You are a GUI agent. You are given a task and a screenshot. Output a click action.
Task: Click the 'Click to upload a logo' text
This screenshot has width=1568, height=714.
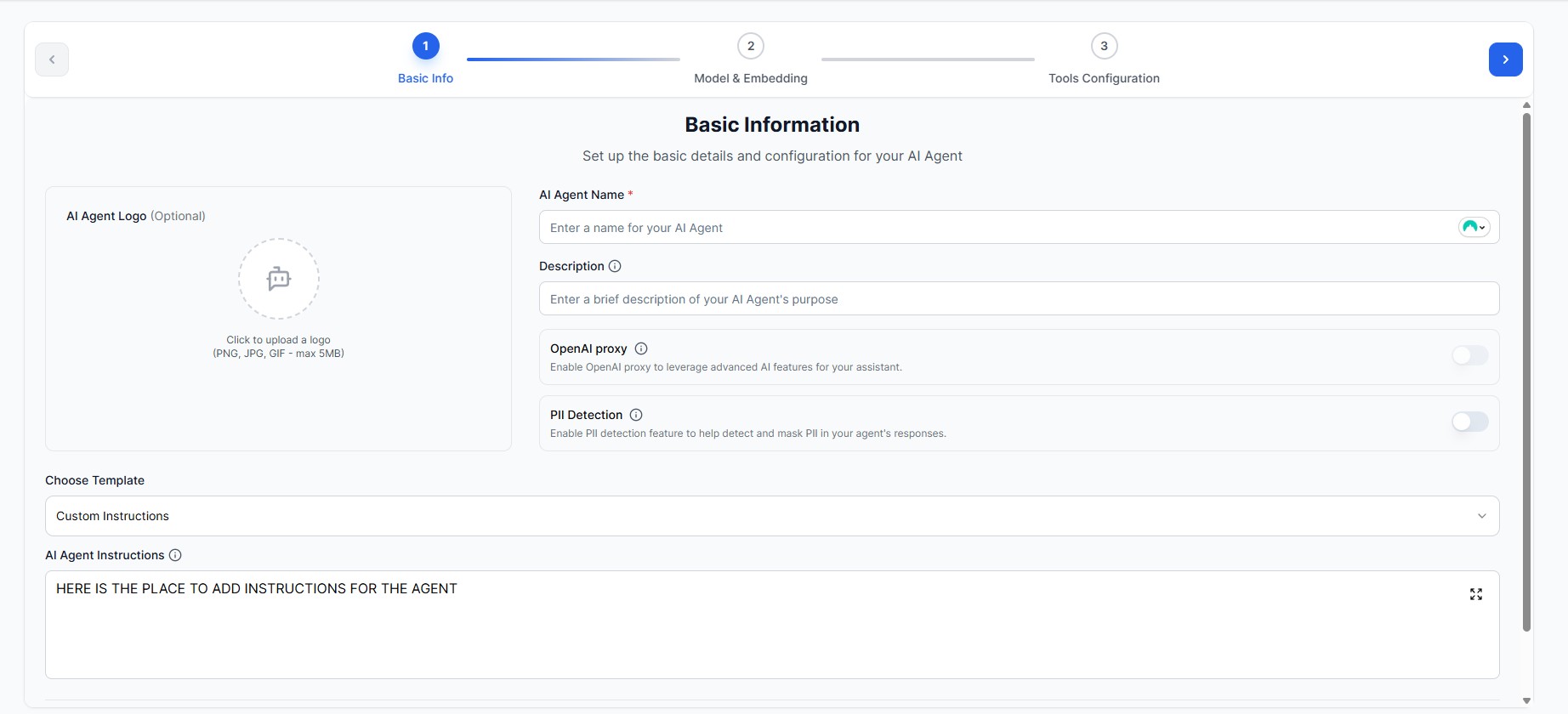(x=278, y=340)
